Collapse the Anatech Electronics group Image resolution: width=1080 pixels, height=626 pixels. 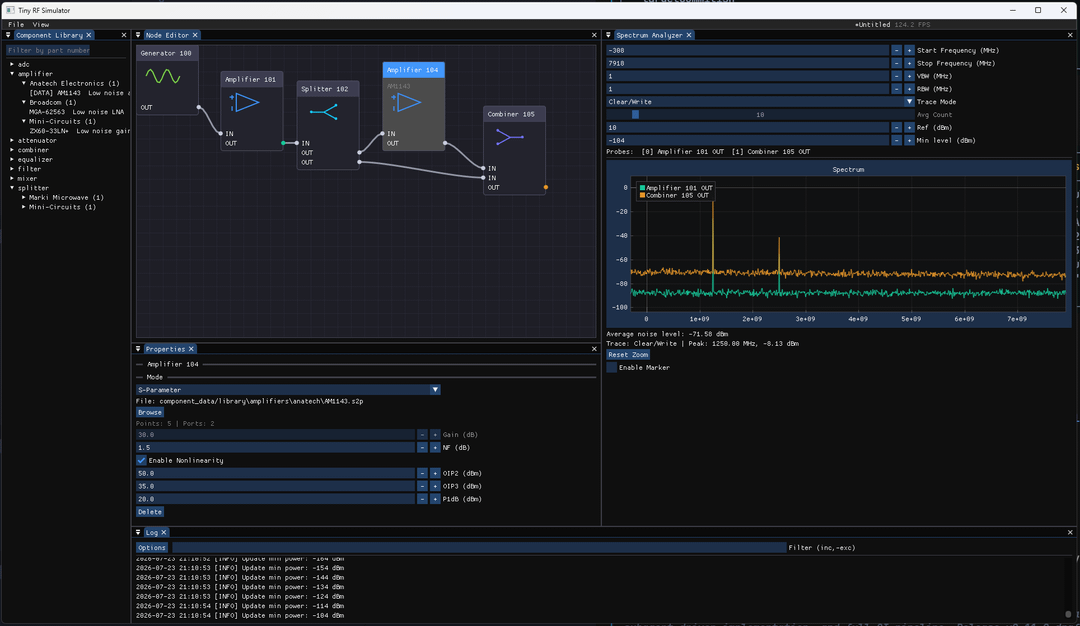tap(23, 83)
